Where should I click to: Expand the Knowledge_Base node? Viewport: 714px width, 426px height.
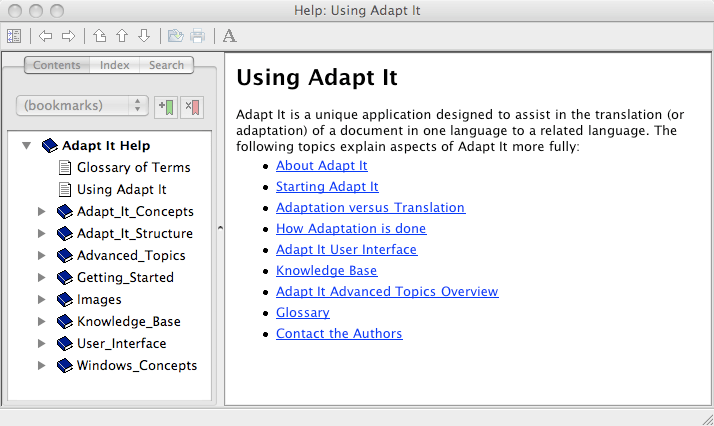pos(41,321)
